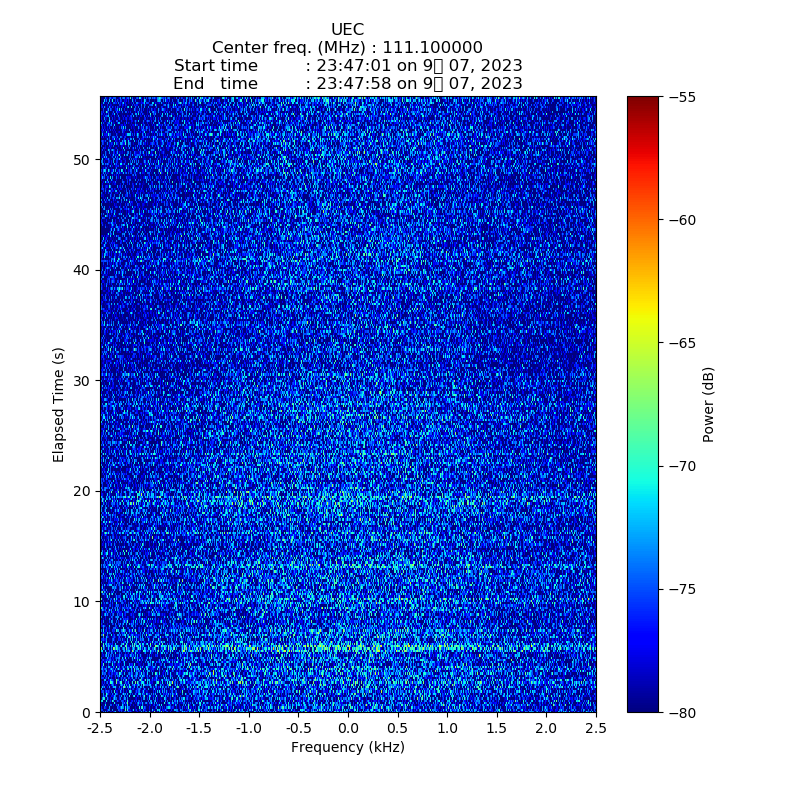
Task: Click the Center freq. 111.100000 text line
Action: coord(347,48)
